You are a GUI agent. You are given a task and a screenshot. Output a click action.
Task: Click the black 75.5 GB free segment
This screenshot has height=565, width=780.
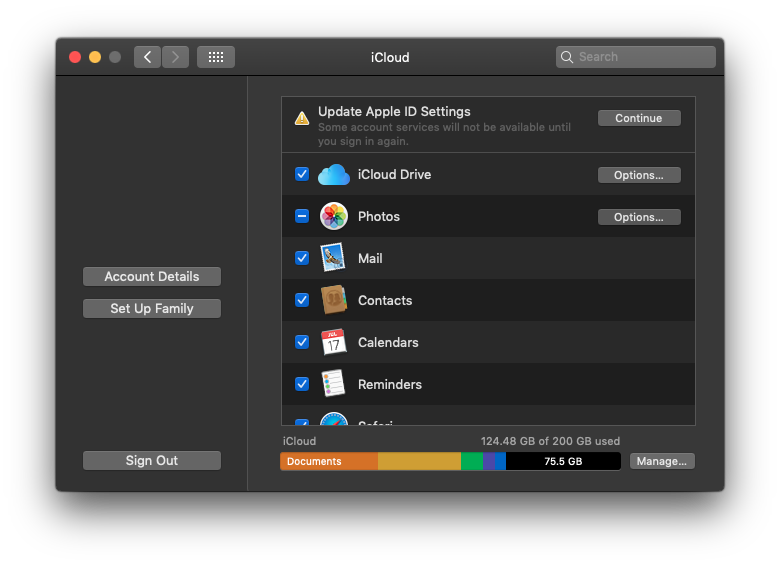tap(563, 461)
